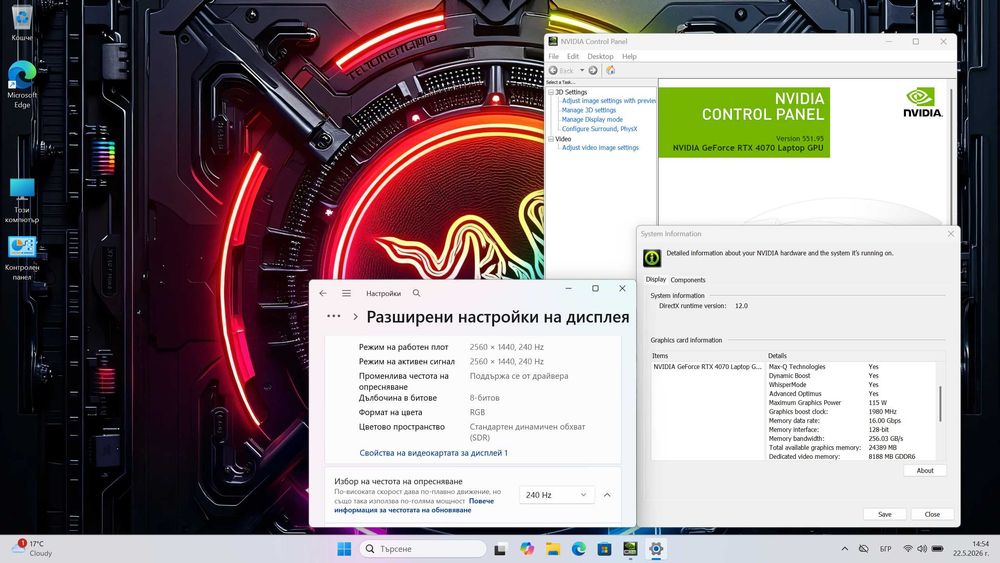Open Task View on the taskbar
This screenshot has width=1000, height=563.
point(501,549)
